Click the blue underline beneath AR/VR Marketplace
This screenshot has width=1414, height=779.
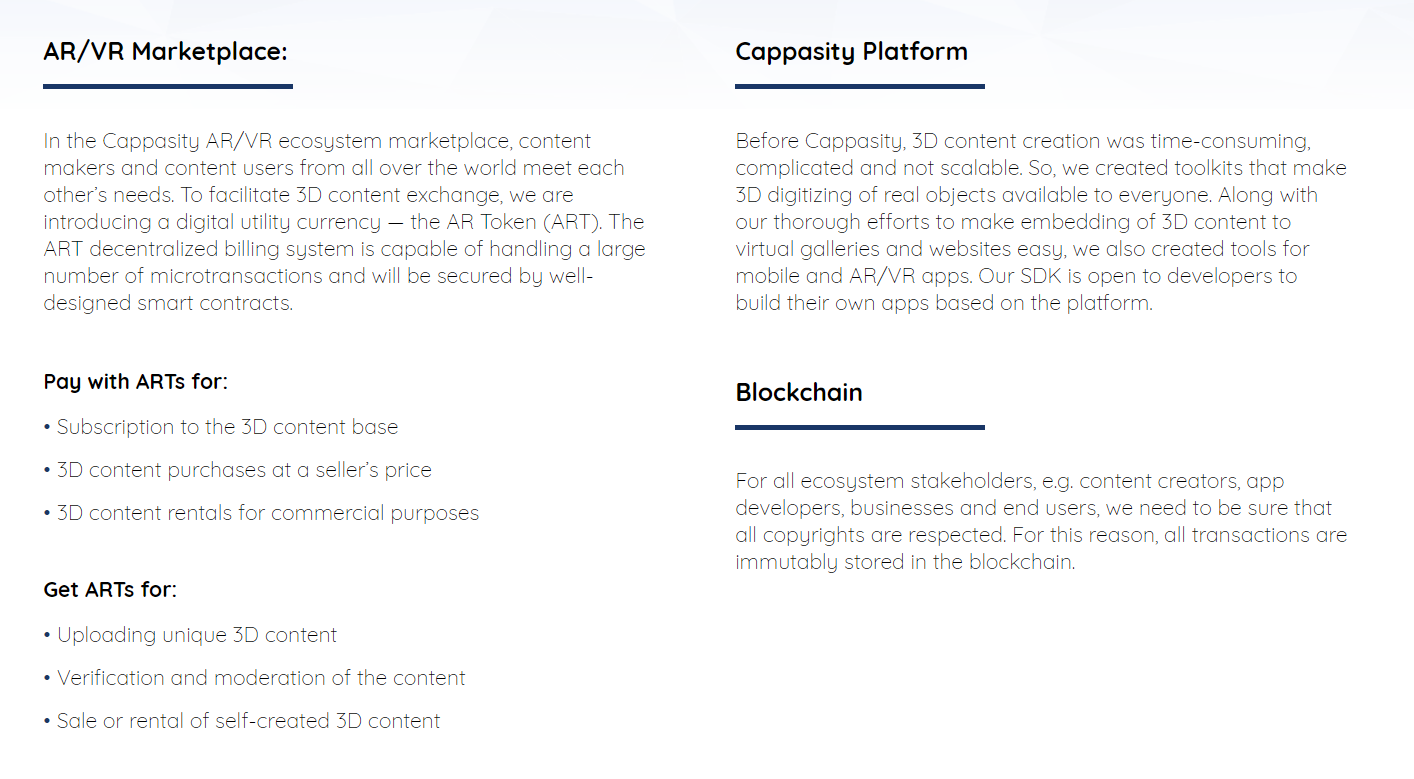(168, 87)
